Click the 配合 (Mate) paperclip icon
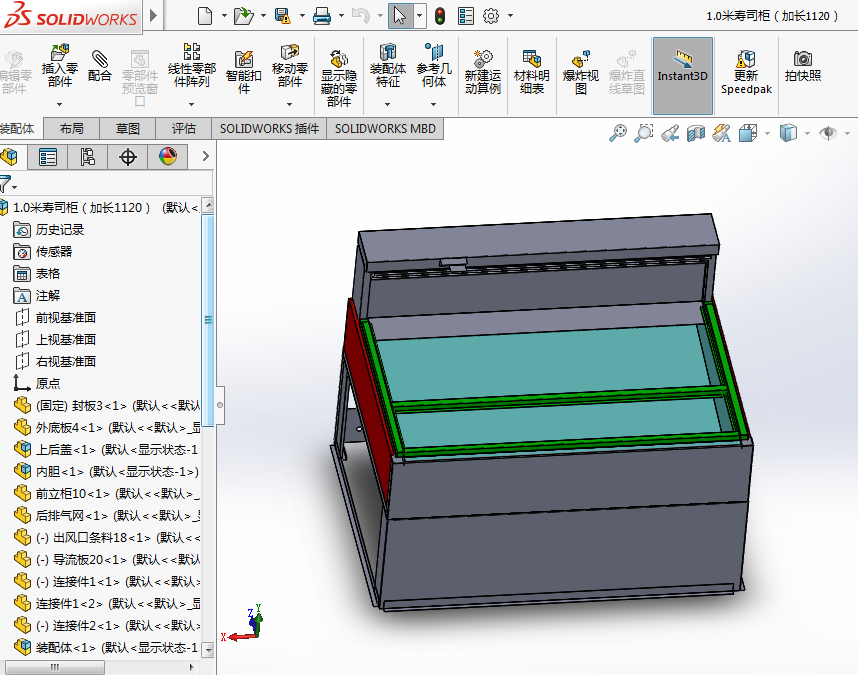 (100, 59)
